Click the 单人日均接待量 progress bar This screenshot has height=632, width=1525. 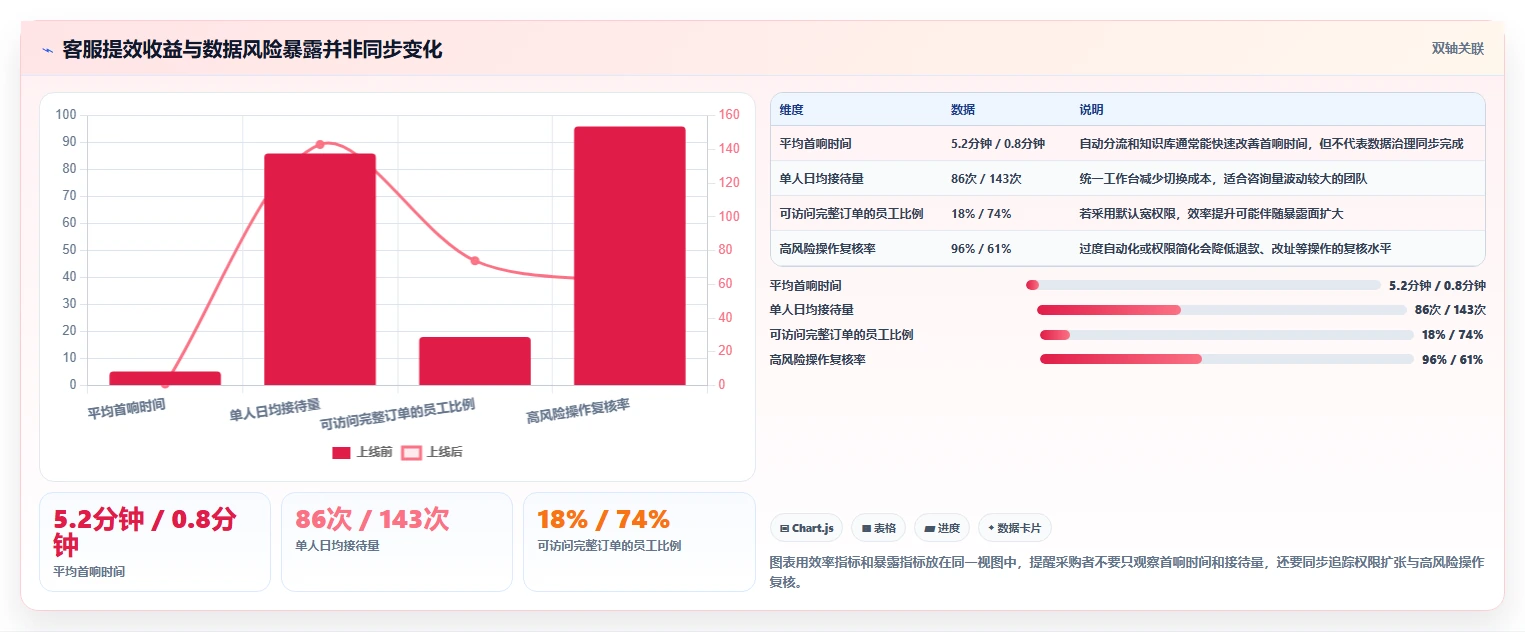pyautogui.click(x=1222, y=310)
